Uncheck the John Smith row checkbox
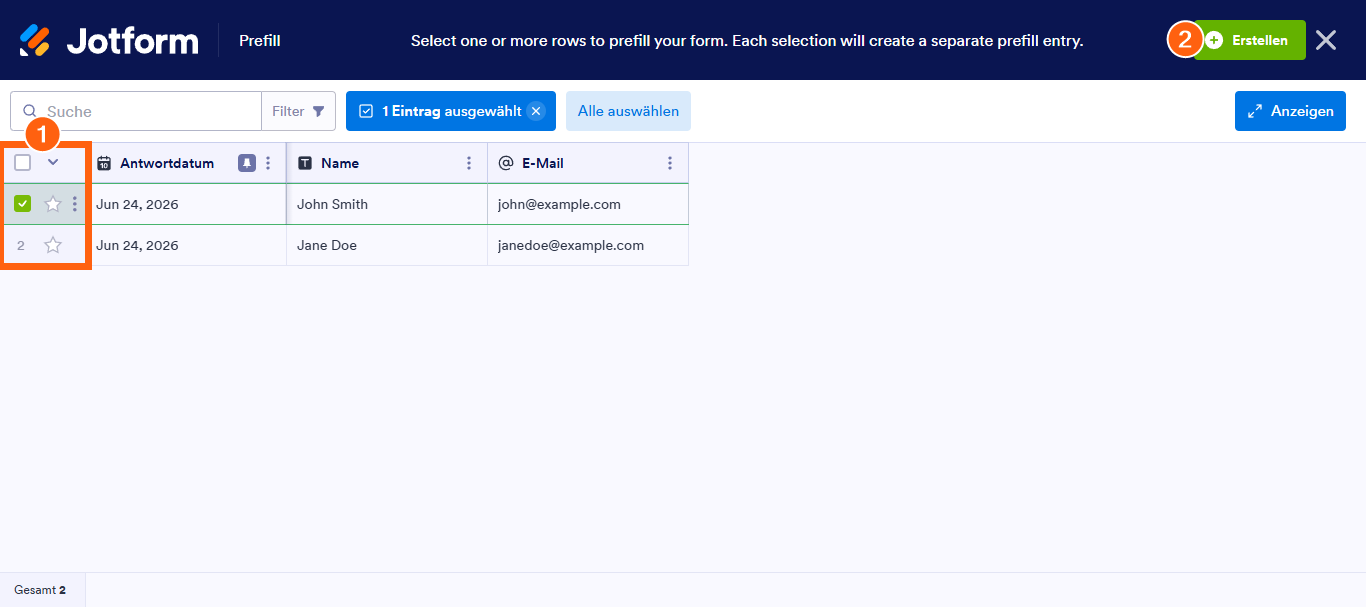The height and width of the screenshot is (607, 1366). 23,204
